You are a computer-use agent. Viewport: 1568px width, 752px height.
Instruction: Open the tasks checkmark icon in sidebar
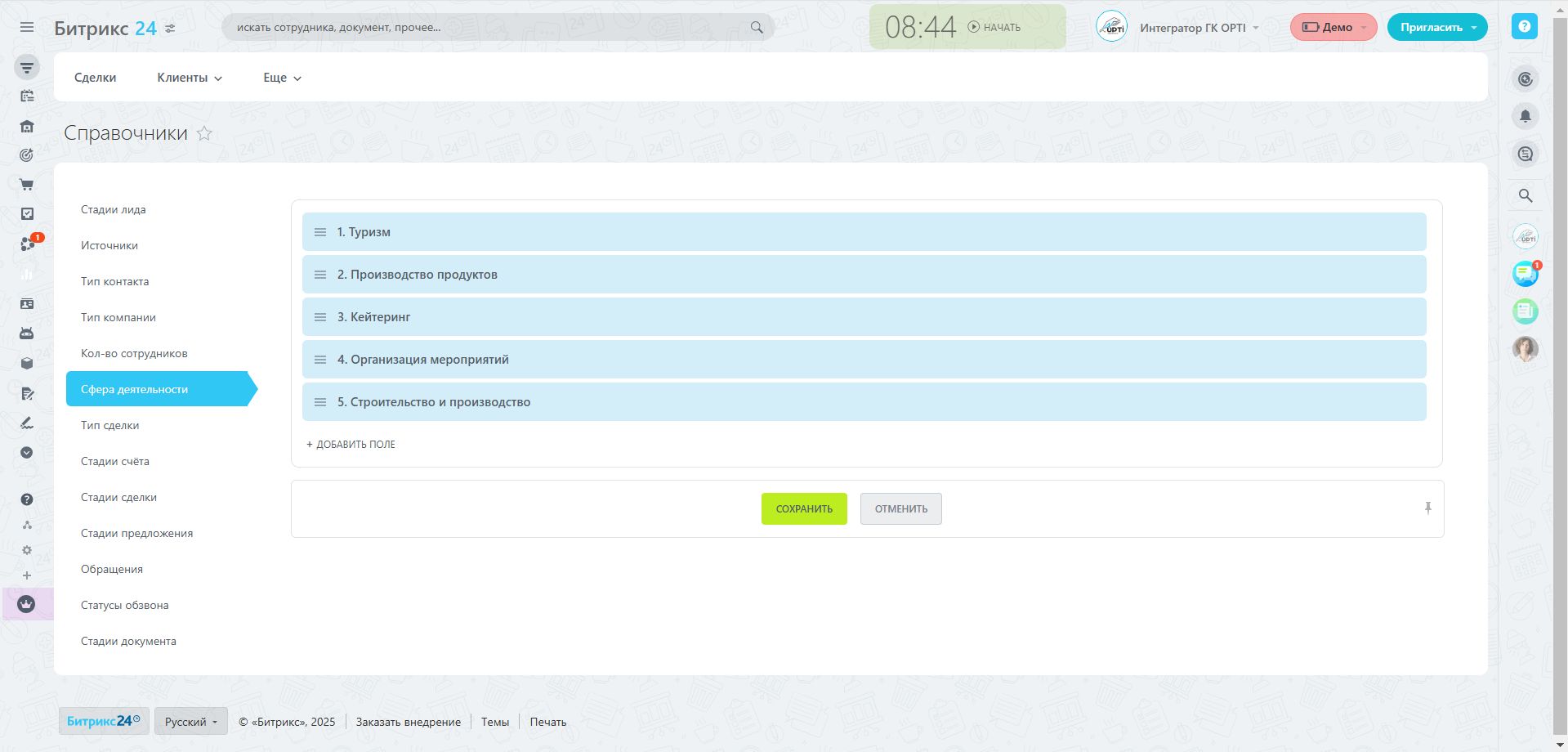click(x=27, y=214)
